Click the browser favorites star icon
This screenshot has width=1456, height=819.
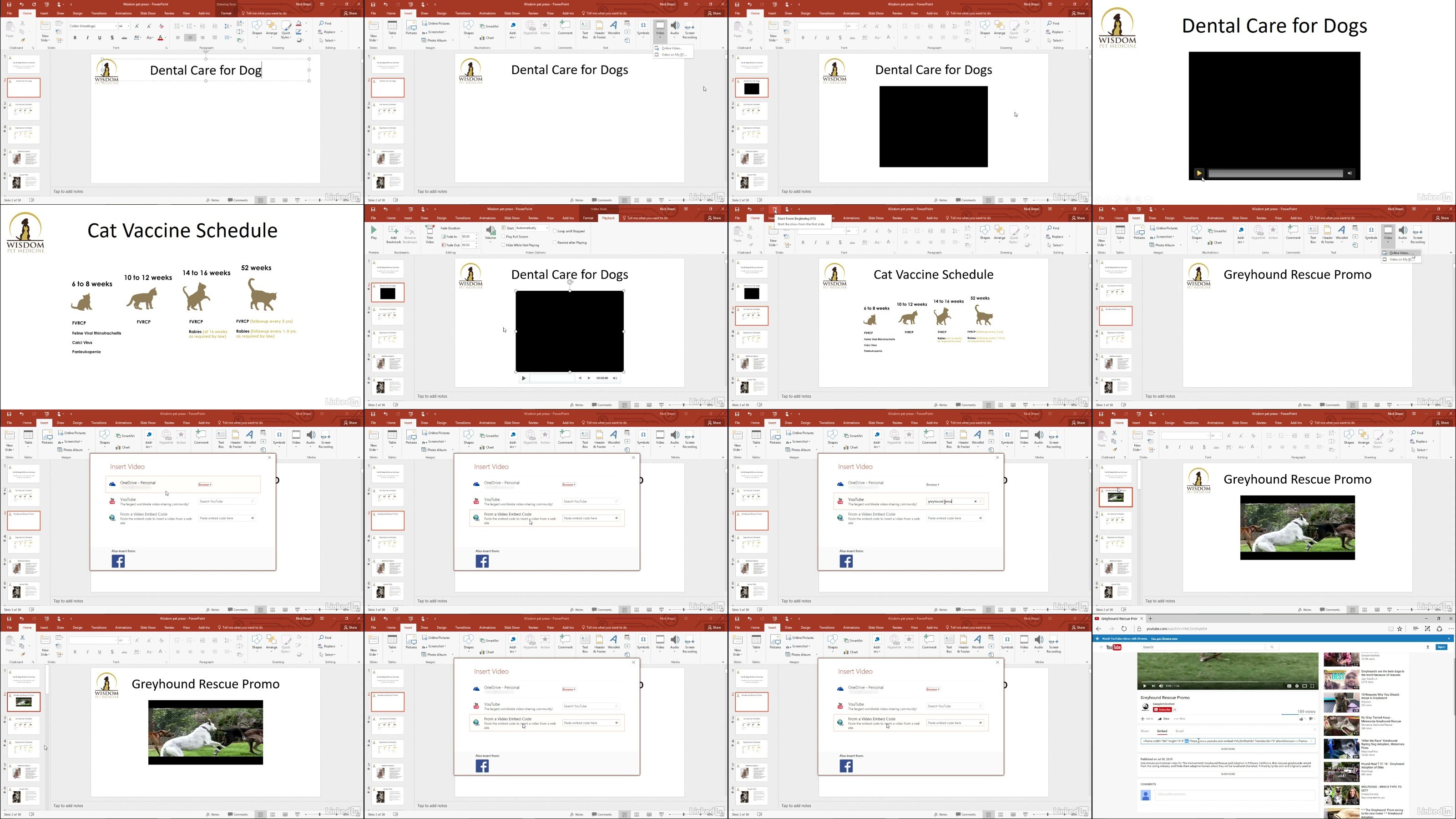1400,628
